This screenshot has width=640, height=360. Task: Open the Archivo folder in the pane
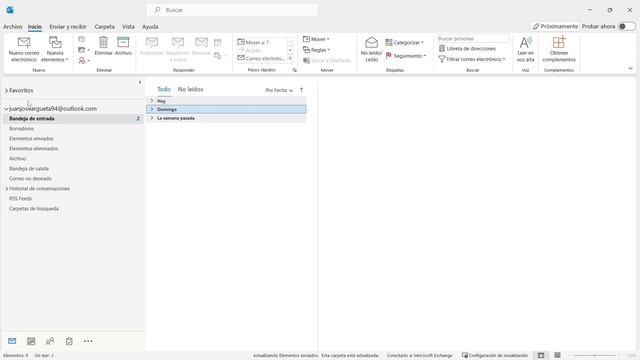point(18,158)
